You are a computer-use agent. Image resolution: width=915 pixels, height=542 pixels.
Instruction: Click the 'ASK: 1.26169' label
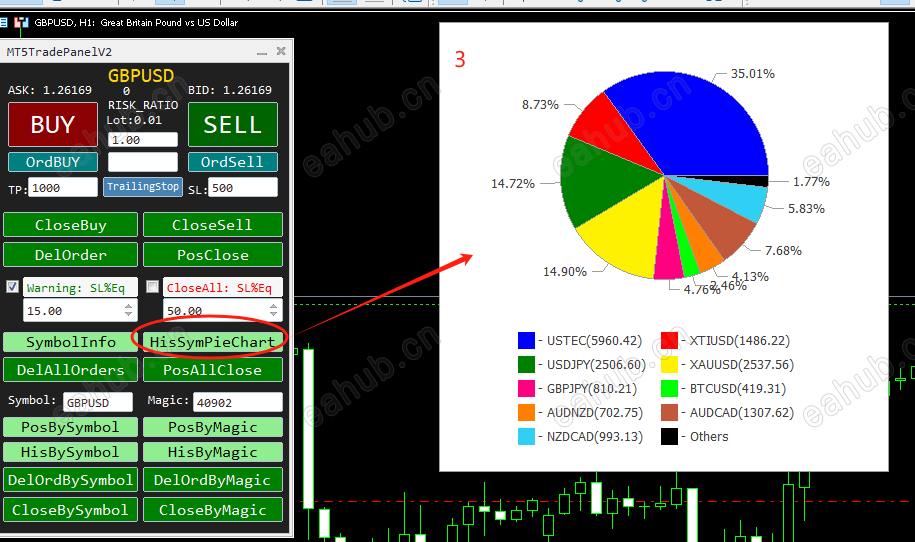click(50, 90)
